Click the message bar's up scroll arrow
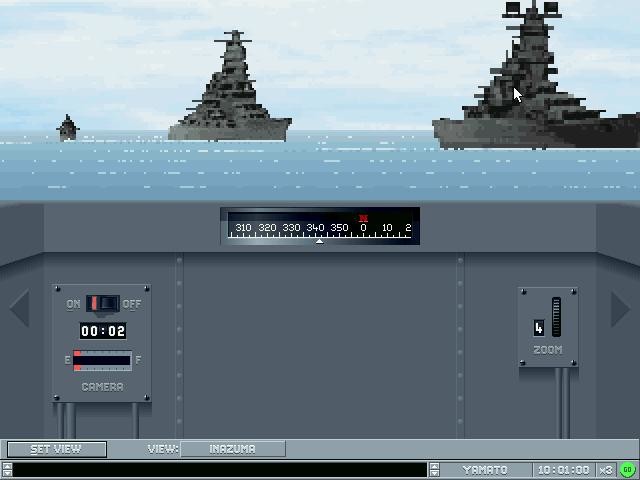This screenshot has width=640, height=480. [7, 466]
